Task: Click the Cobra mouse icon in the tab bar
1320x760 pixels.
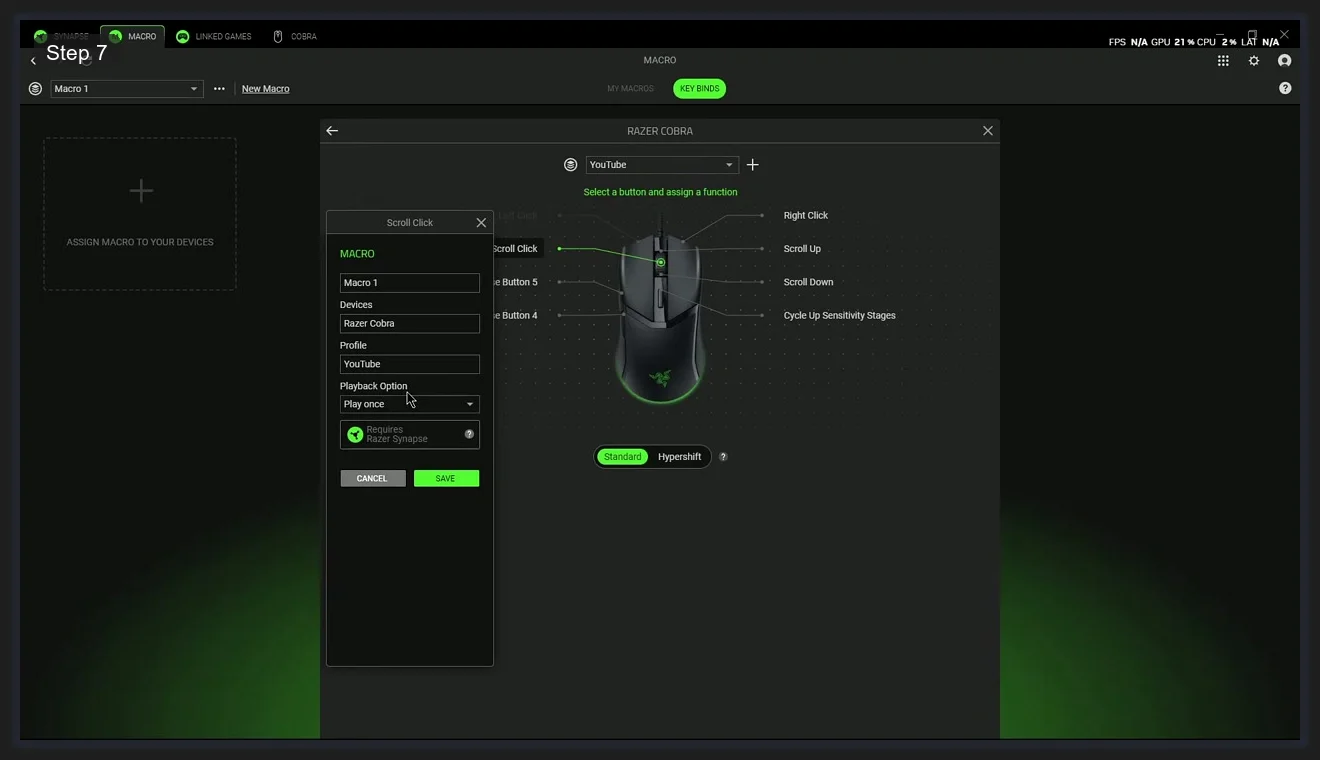Action: pyautogui.click(x=279, y=36)
